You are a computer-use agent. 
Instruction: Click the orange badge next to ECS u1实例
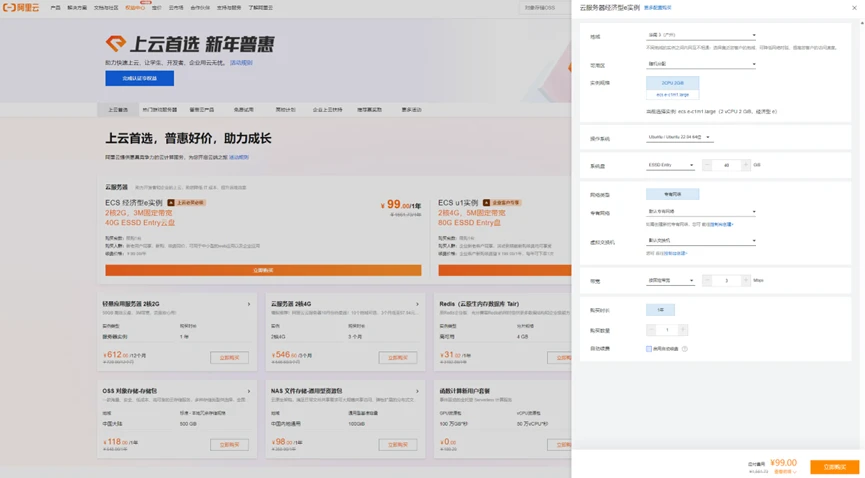pyautogui.click(x=501, y=203)
